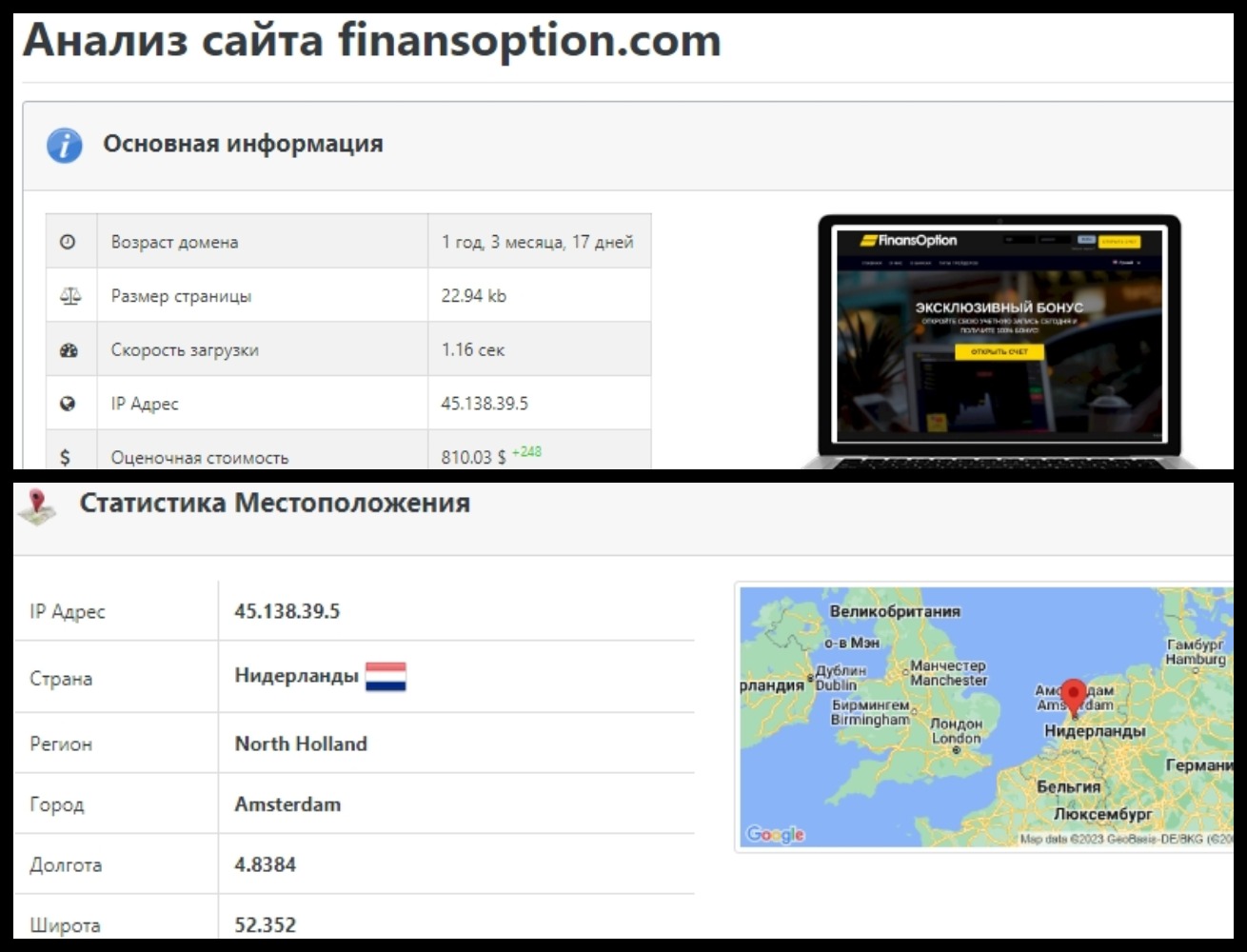This screenshot has height=952, width=1247.
Task: Click the Нидерланды country label on the map
Action: click(1095, 731)
